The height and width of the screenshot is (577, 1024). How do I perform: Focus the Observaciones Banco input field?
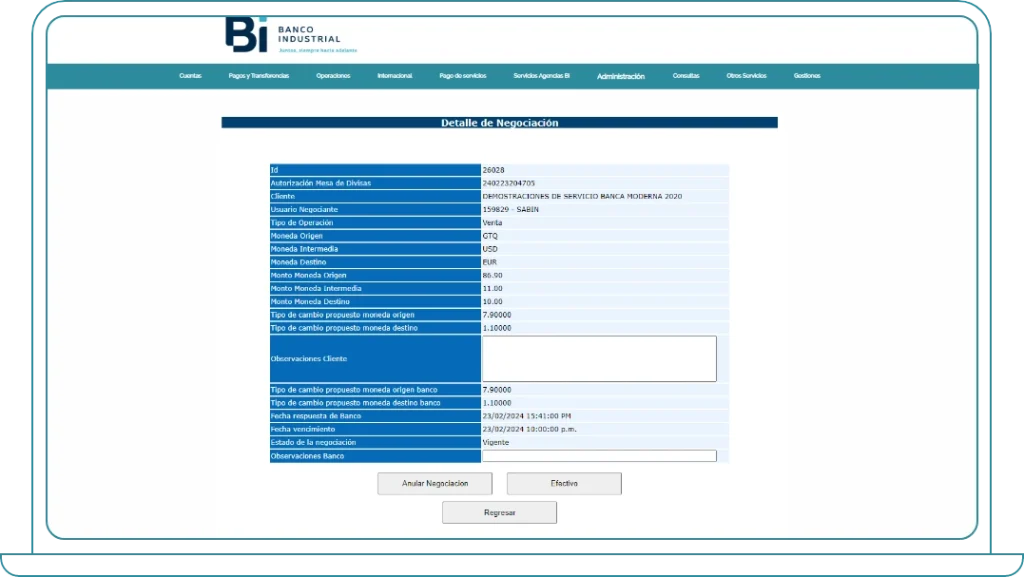pyautogui.click(x=599, y=456)
